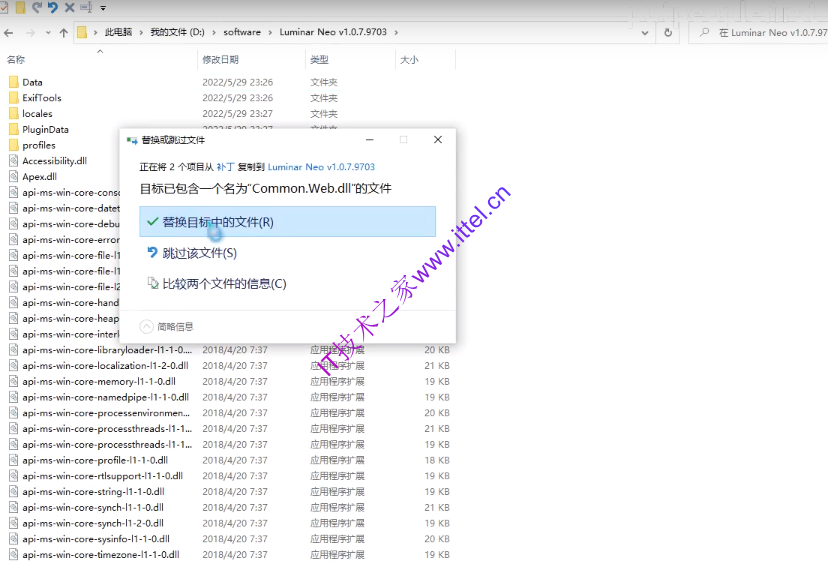Expand address bar history dropdown
Screen dimensions: 828x564
click(x=645, y=33)
